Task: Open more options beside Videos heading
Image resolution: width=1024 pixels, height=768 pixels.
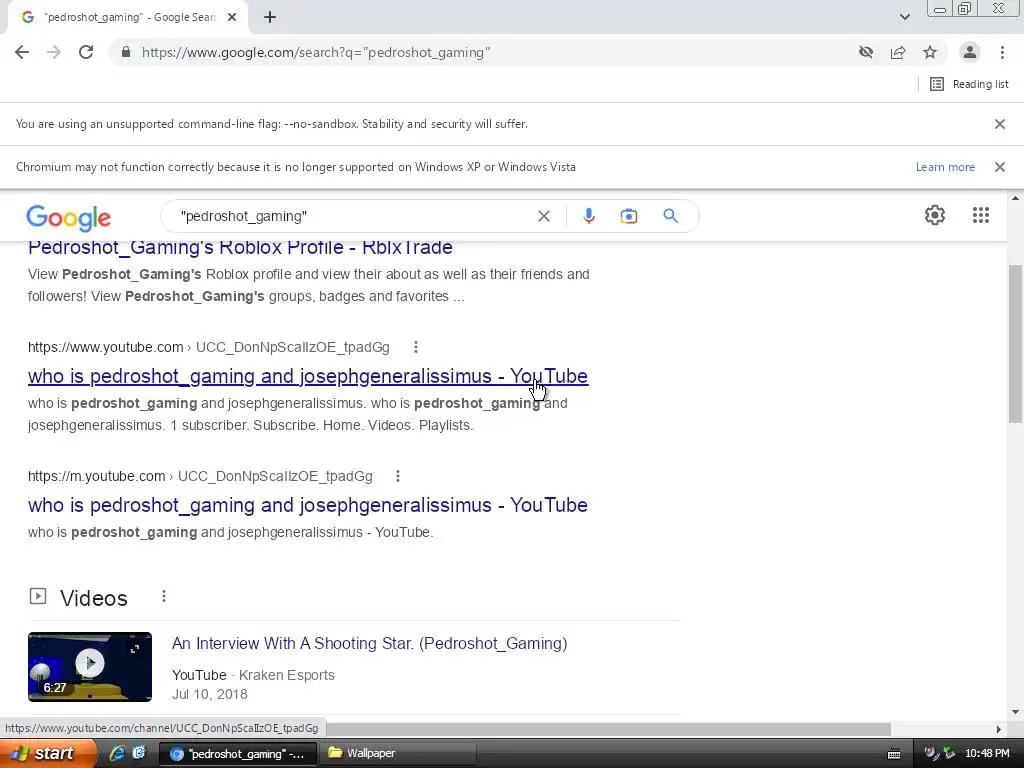Action: (x=164, y=596)
